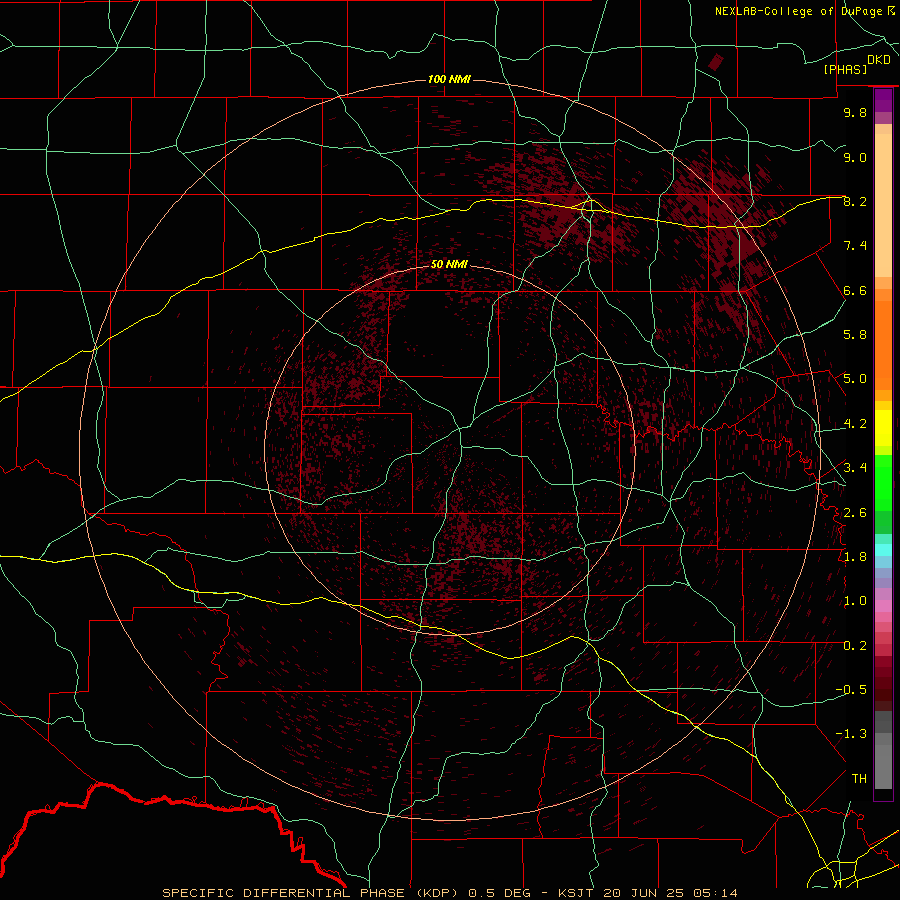Image resolution: width=900 pixels, height=900 pixels.
Task: Click the 9.0 value on color scale
Action: coord(855,157)
